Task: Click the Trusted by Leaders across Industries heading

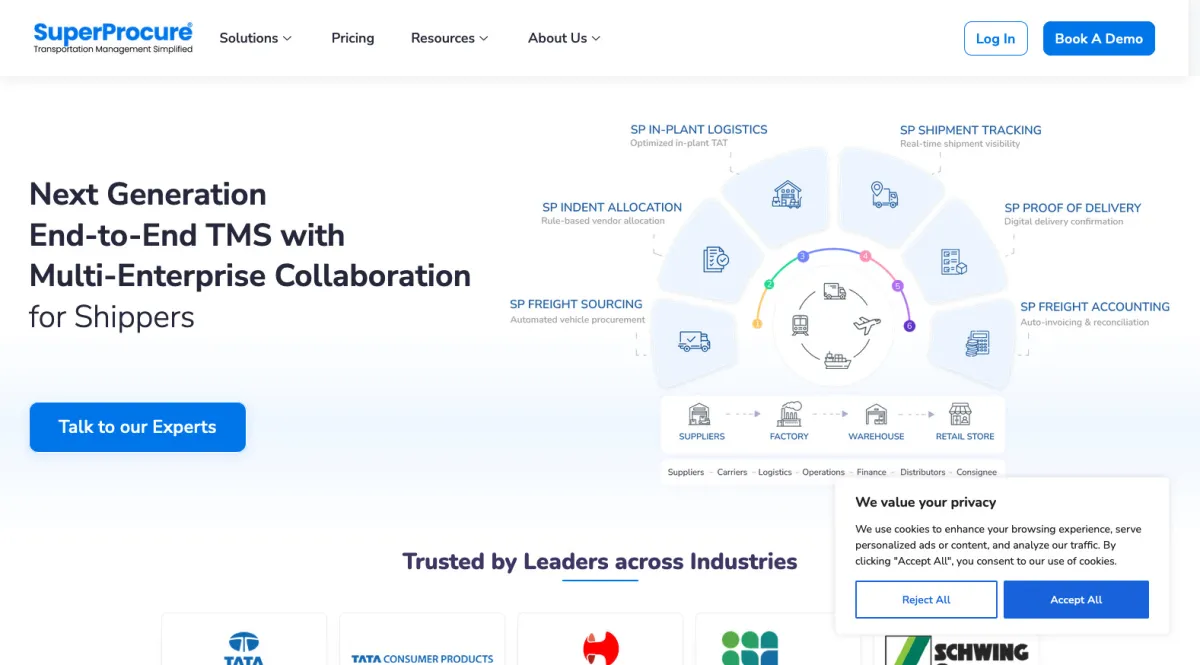Action: pos(600,561)
